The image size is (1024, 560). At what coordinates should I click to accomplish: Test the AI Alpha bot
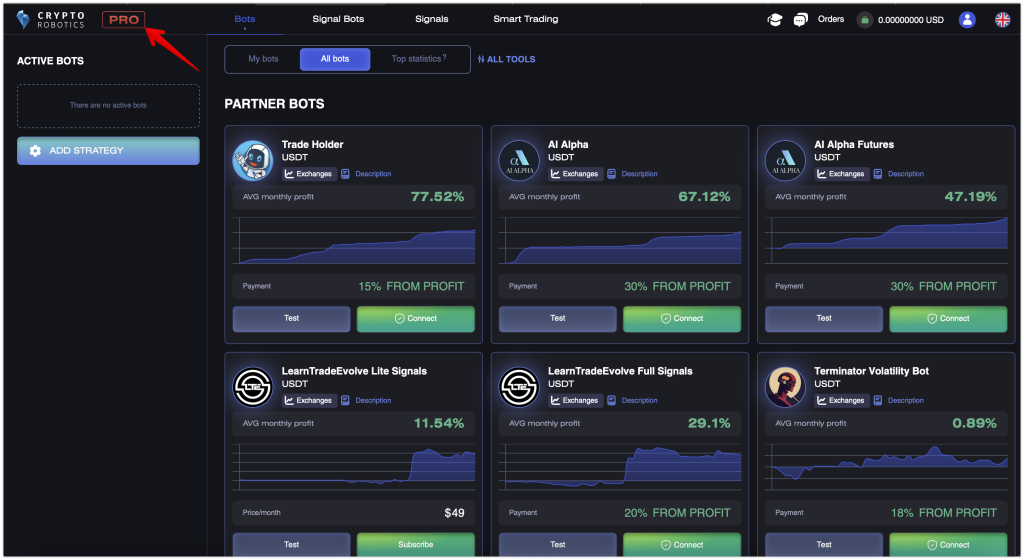(558, 319)
